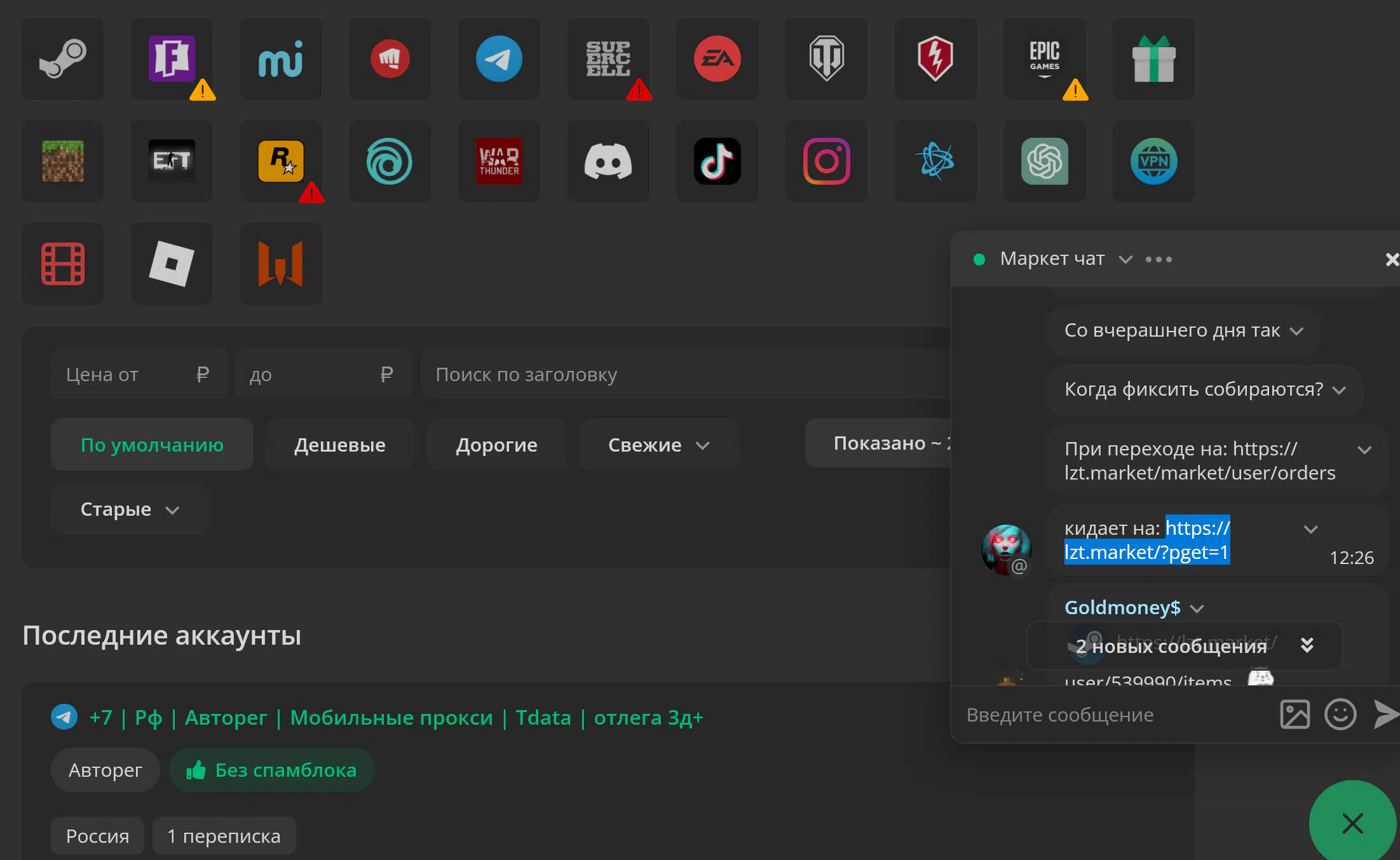
Task: Sort listings by Дорогие
Action: tap(496, 445)
